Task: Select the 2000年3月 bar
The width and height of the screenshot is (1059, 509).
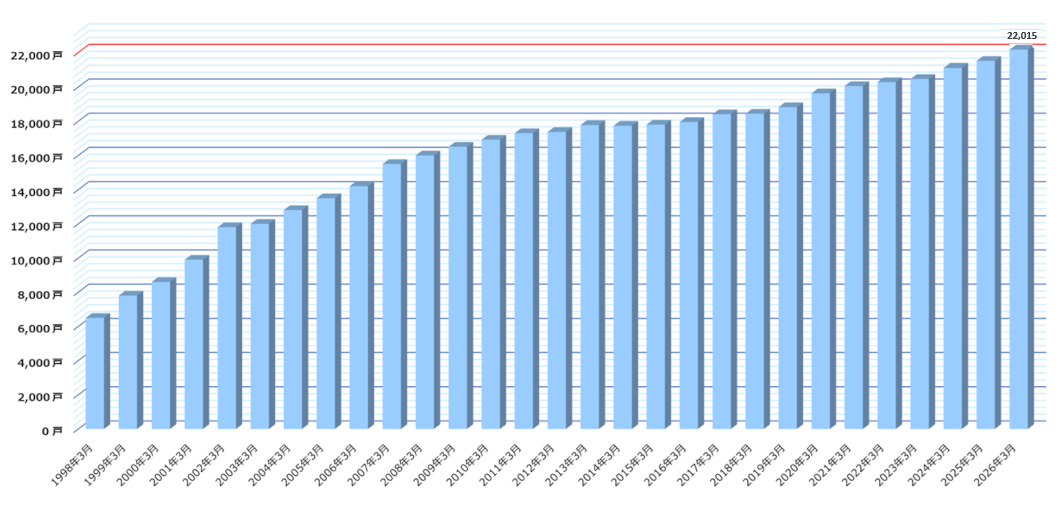Action: pos(163,354)
